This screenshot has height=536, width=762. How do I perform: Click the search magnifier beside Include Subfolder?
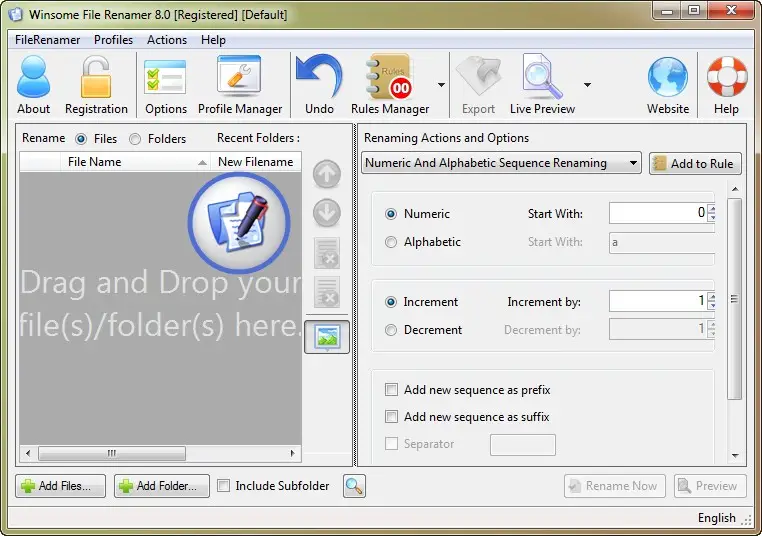(x=354, y=486)
